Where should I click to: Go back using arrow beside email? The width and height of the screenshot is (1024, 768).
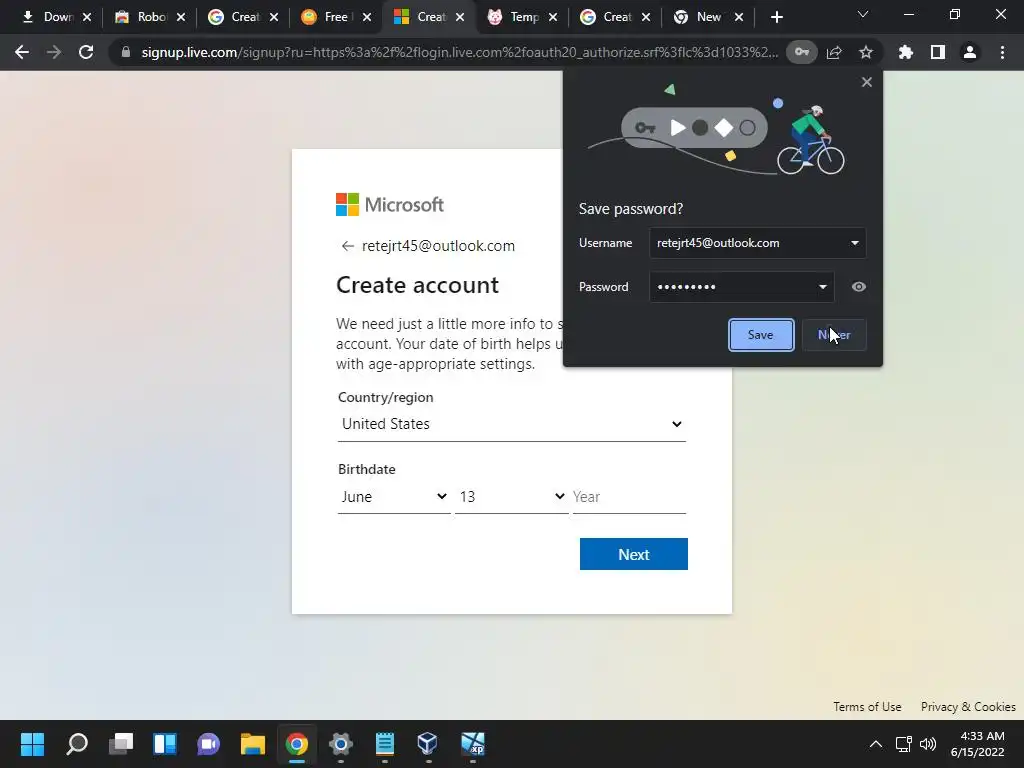[x=347, y=246]
